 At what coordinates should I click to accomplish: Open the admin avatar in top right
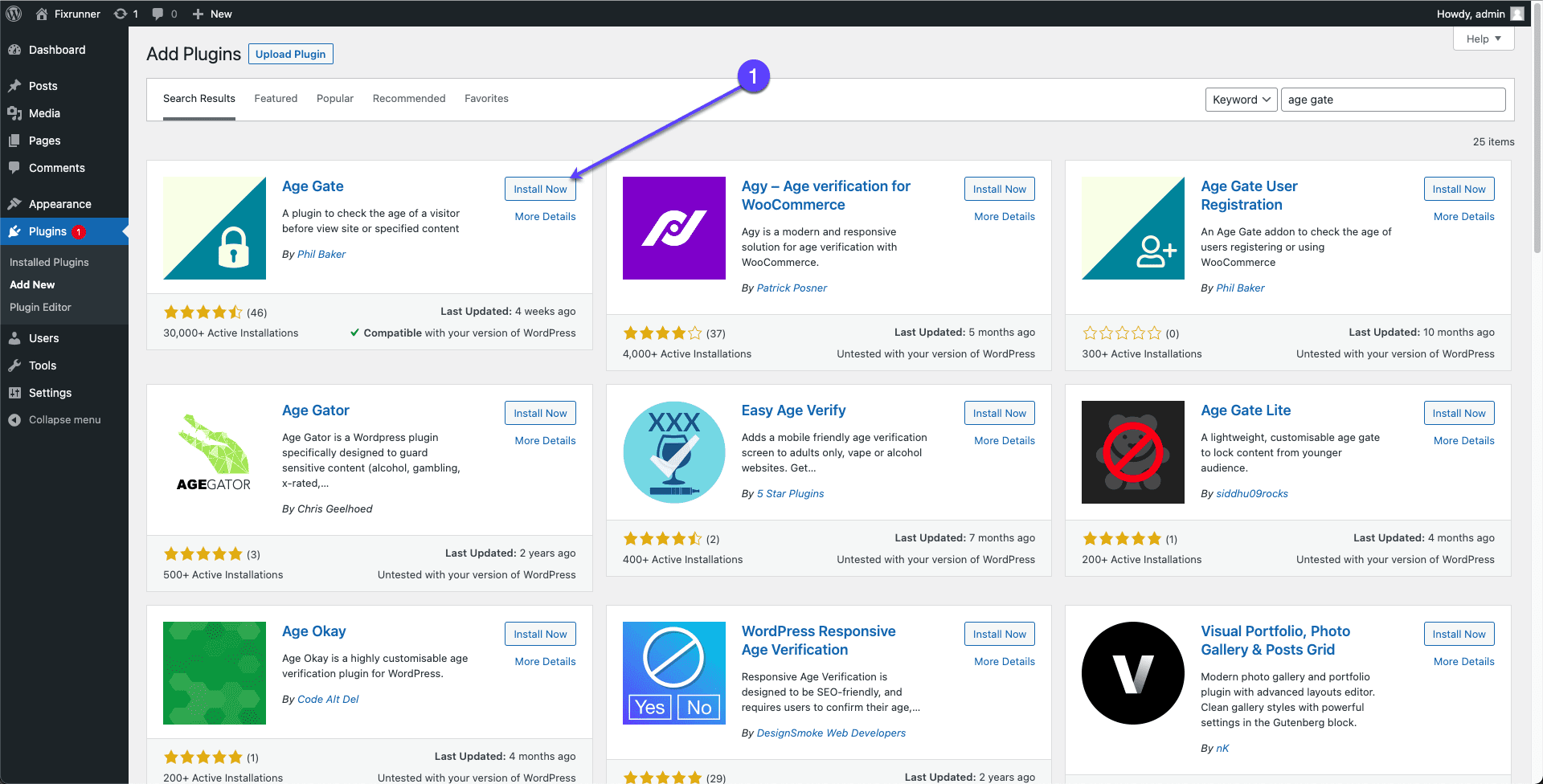coord(1517,14)
